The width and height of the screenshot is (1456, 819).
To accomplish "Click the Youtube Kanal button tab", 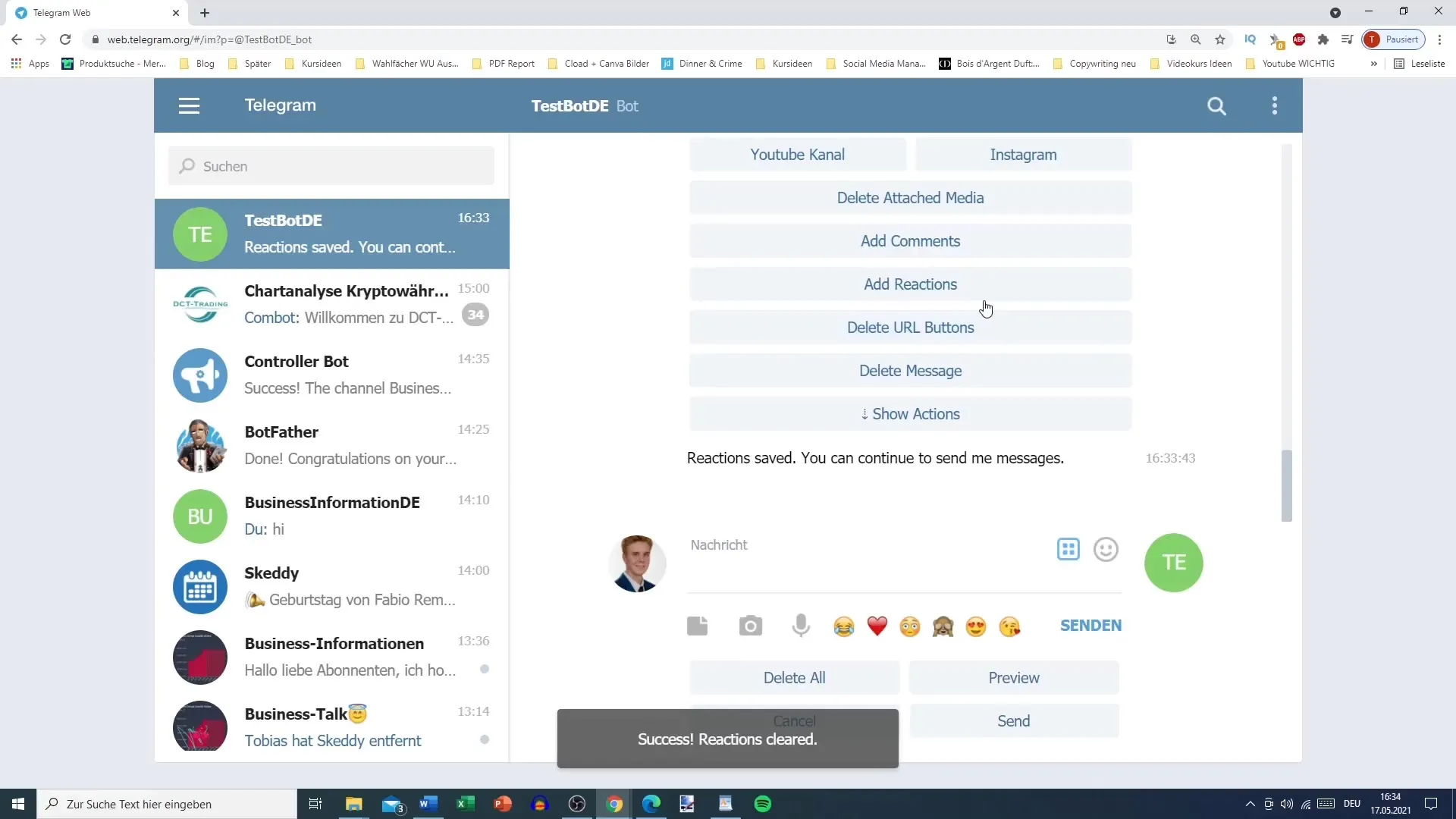I will pos(797,154).
